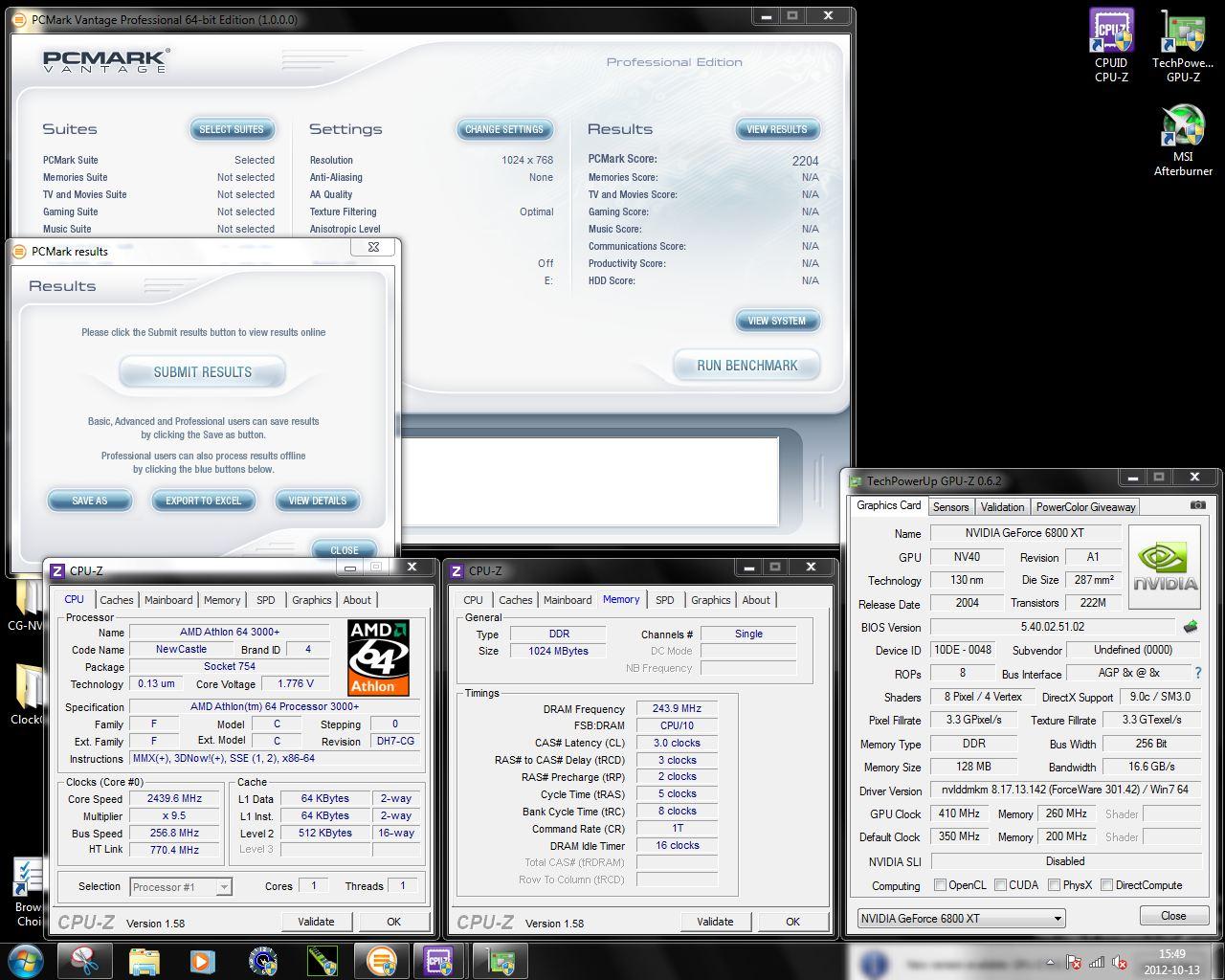The width and height of the screenshot is (1225, 980).
Task: Click the Memories Suite row
Action: (158, 177)
